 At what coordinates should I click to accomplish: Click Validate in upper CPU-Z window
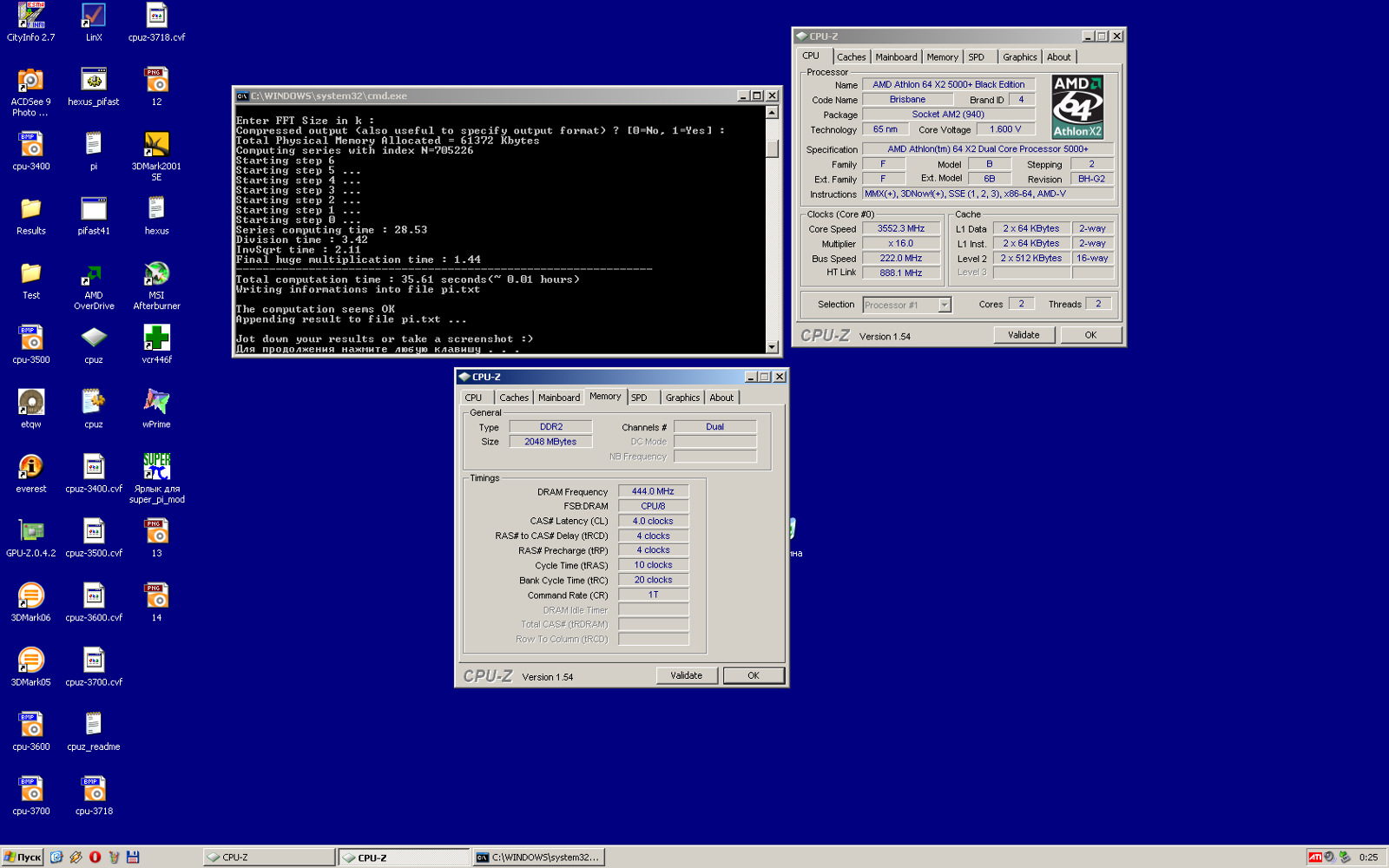(1024, 335)
